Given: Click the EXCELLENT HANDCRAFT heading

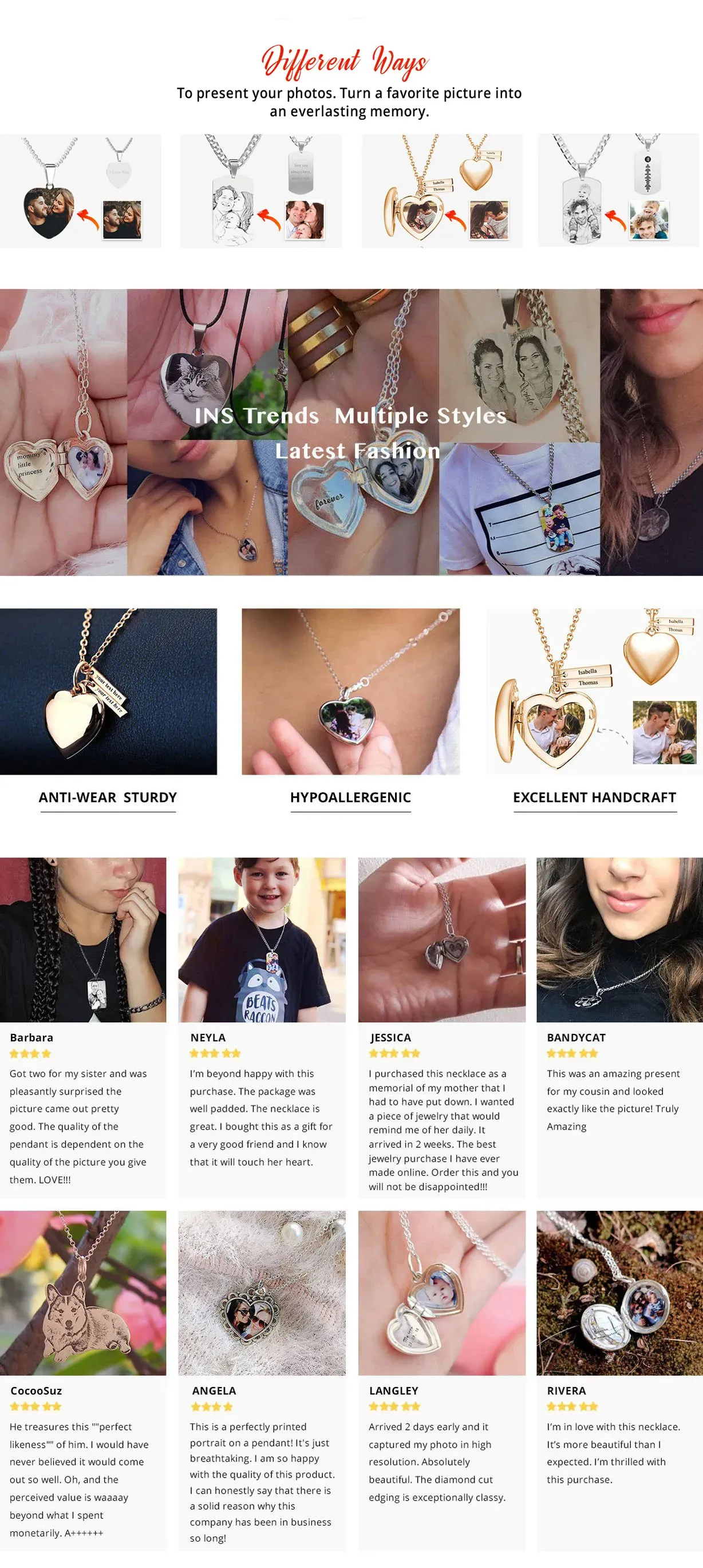Looking at the screenshot, I should pos(595,797).
